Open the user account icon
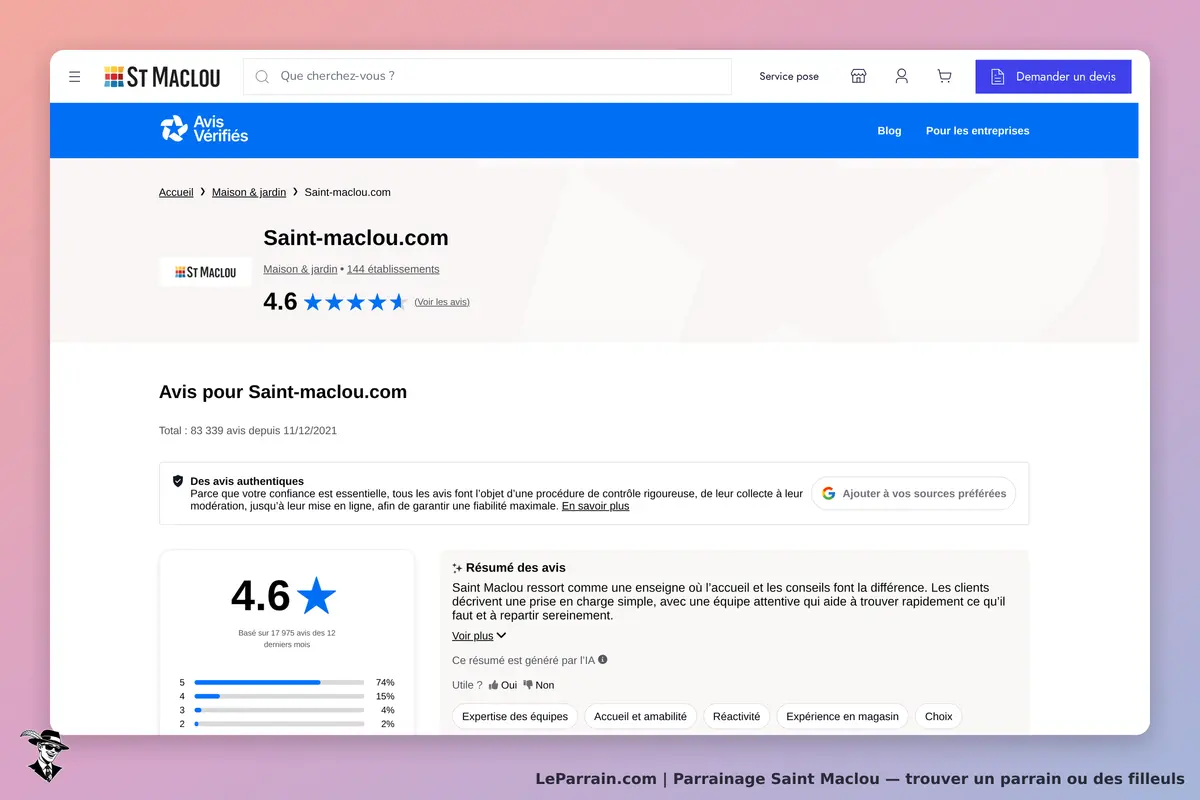 pos(901,76)
